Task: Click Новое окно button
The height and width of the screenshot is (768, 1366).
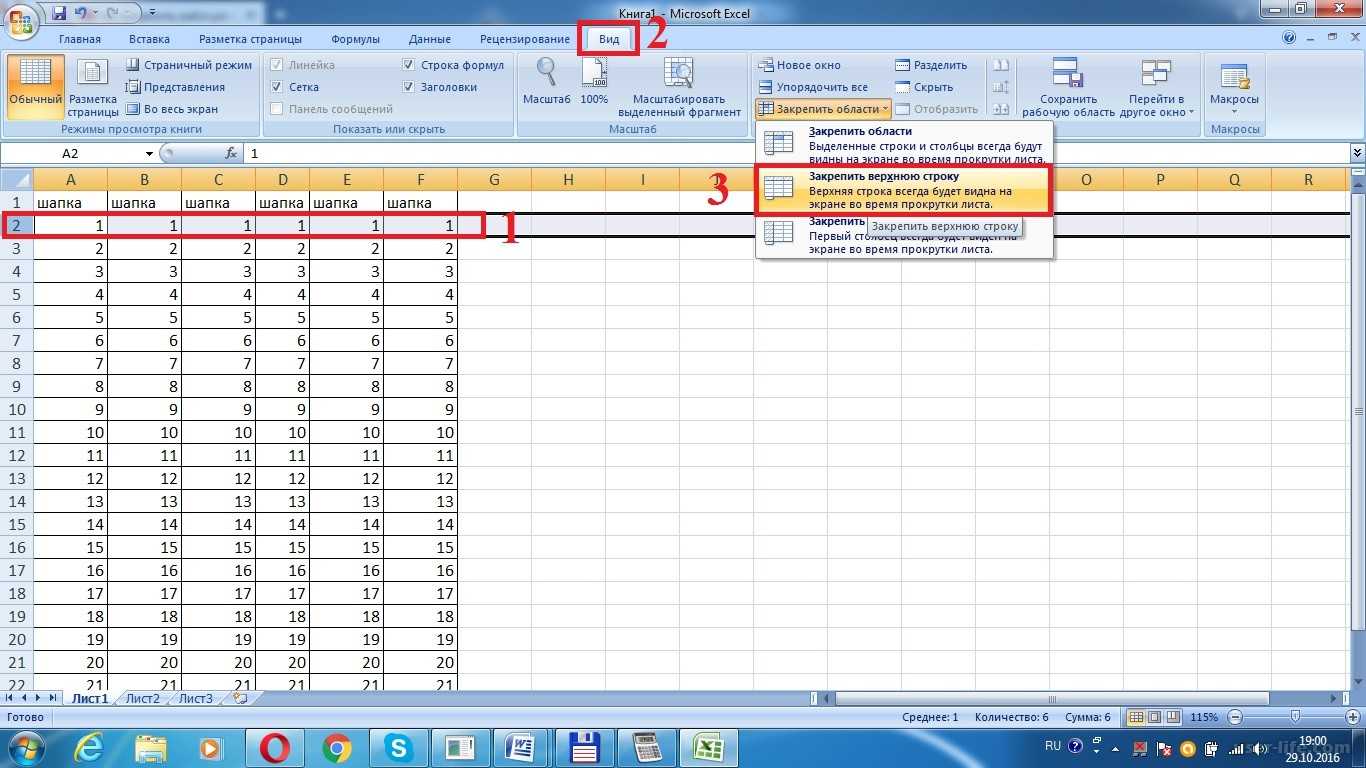Action: (800, 65)
